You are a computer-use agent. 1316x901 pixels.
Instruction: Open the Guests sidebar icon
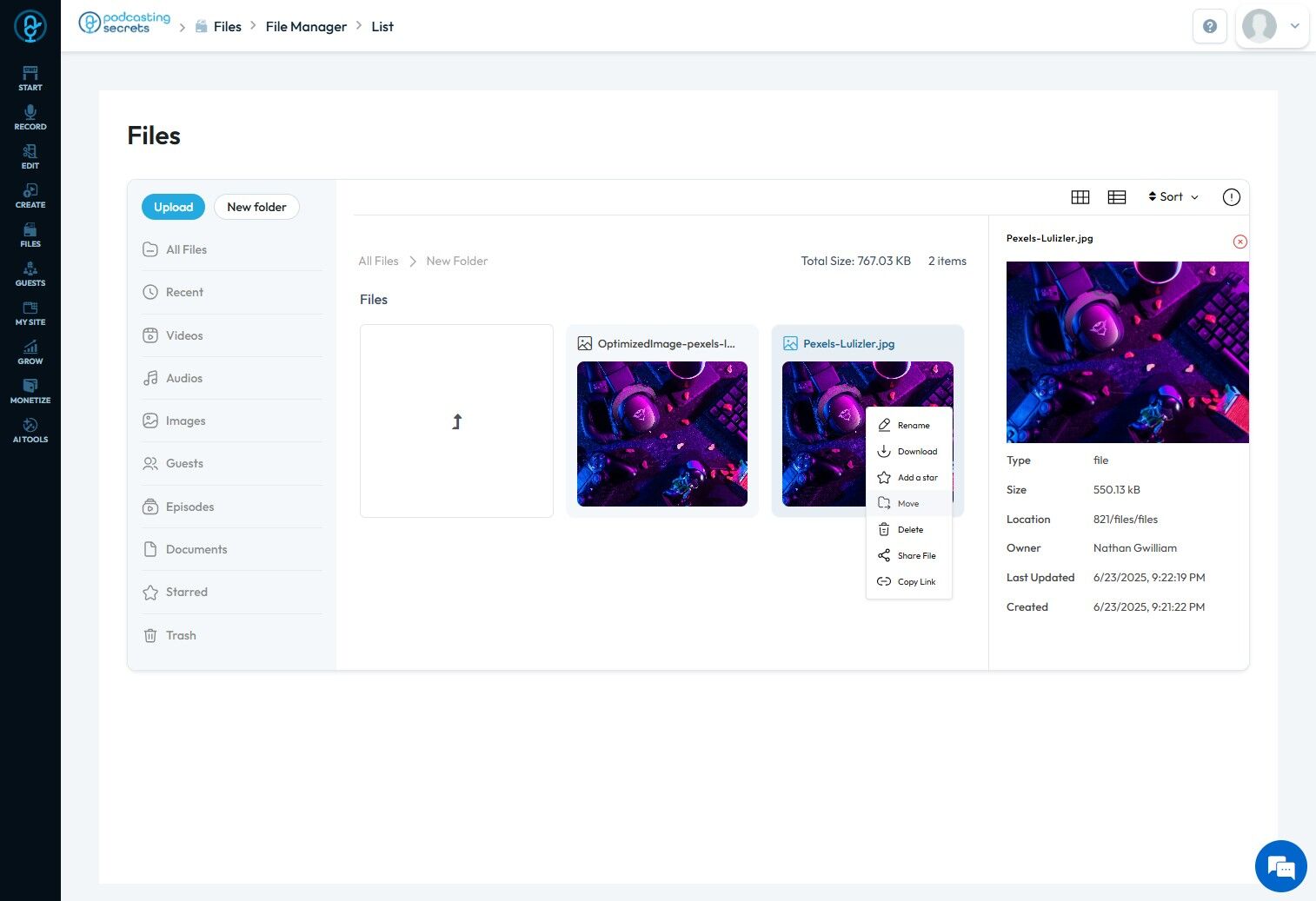[30, 274]
